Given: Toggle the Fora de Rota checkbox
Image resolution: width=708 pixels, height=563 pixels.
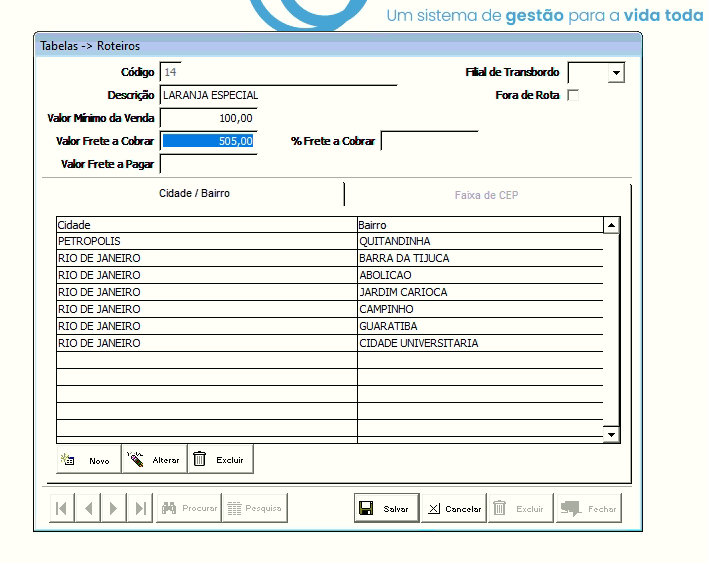Looking at the screenshot, I should coord(573,96).
